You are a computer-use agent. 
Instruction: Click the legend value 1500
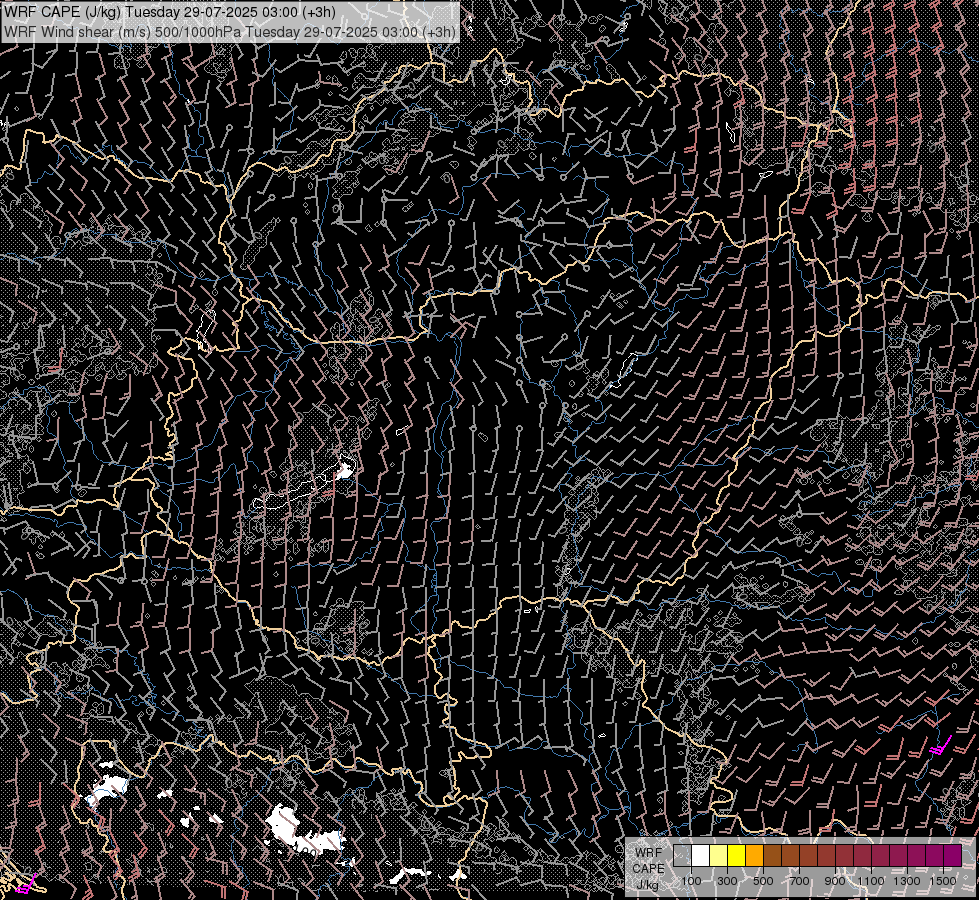943,881
